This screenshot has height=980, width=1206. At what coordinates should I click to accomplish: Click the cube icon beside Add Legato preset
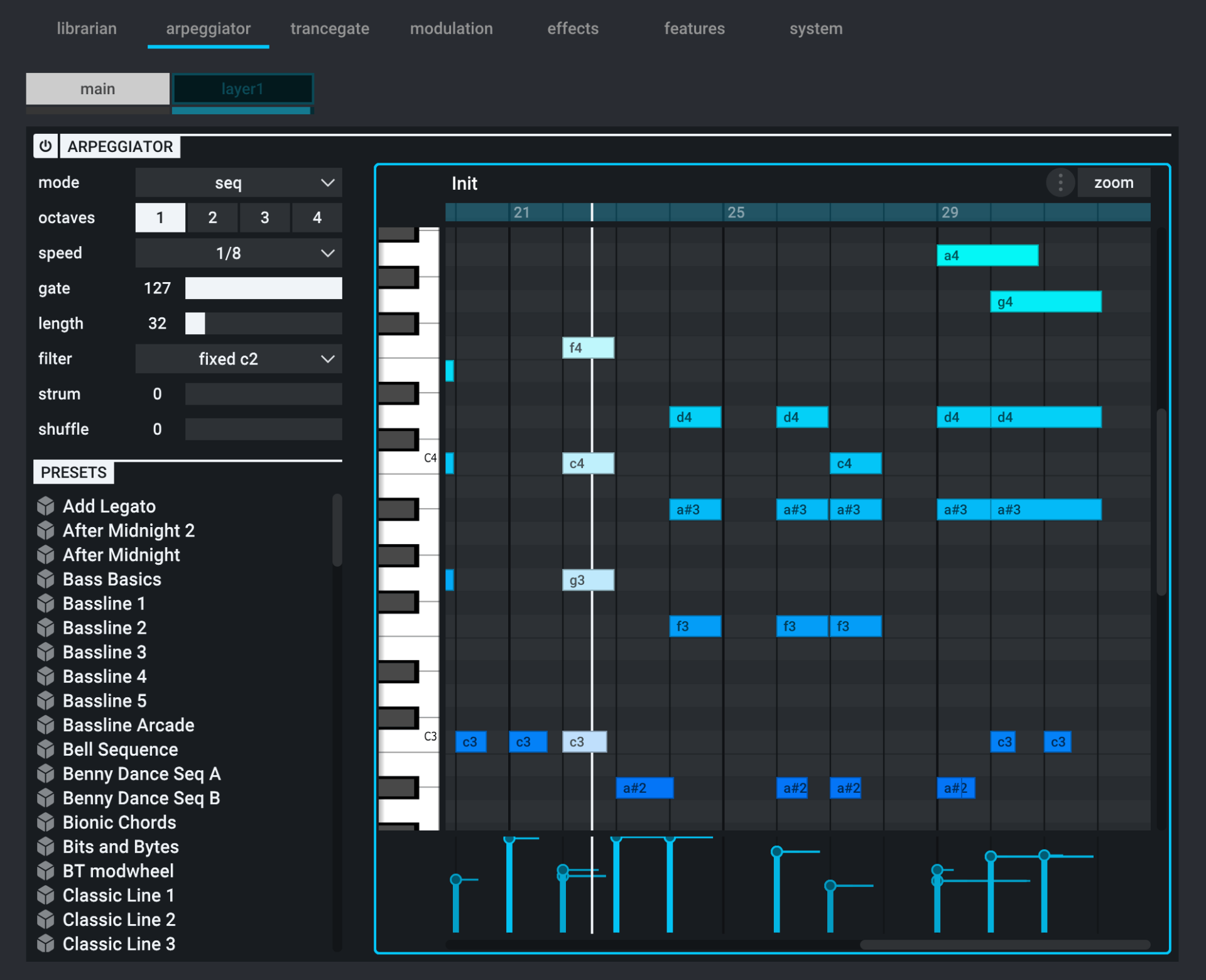[x=46, y=506]
